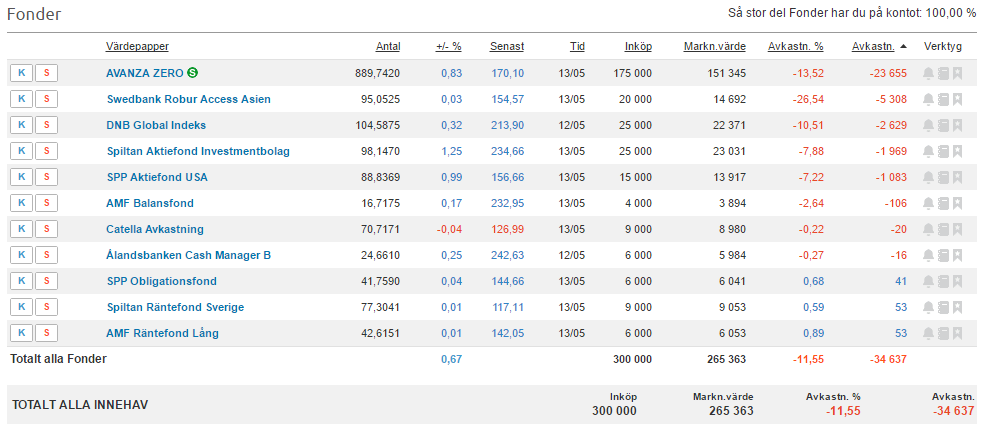The height and width of the screenshot is (424, 983).
Task: Sort the list by Markn.värde header
Action: 714,46
